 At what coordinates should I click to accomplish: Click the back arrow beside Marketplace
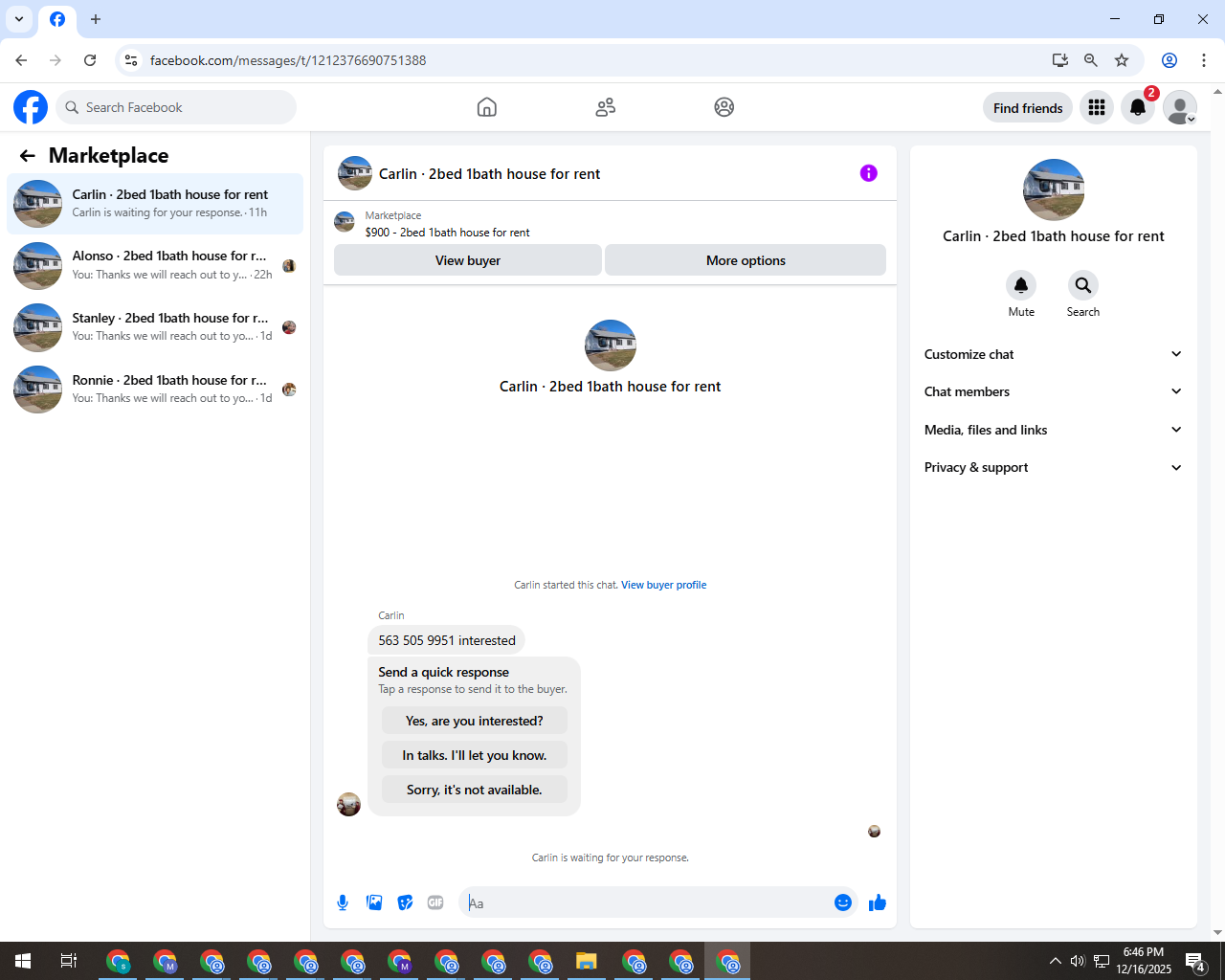(28, 156)
